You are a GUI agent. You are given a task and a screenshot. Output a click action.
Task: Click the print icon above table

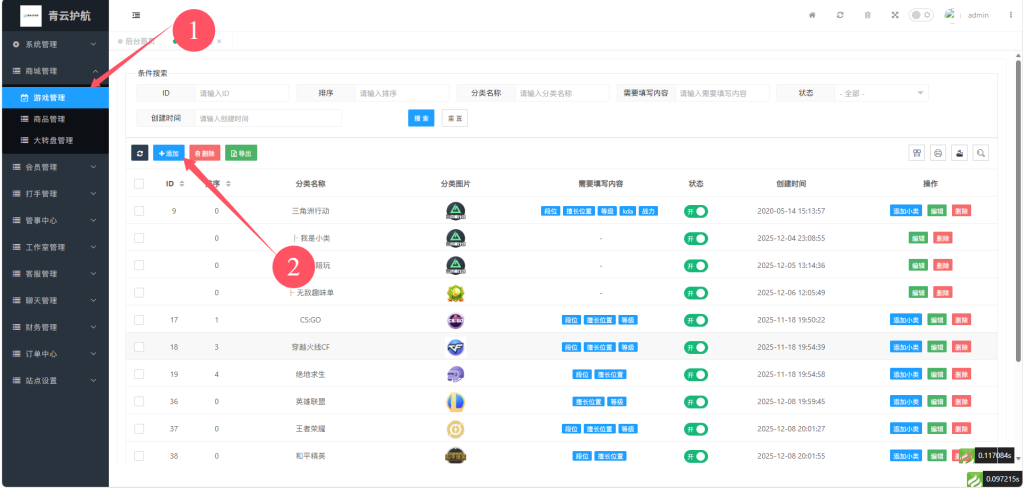pos(938,153)
